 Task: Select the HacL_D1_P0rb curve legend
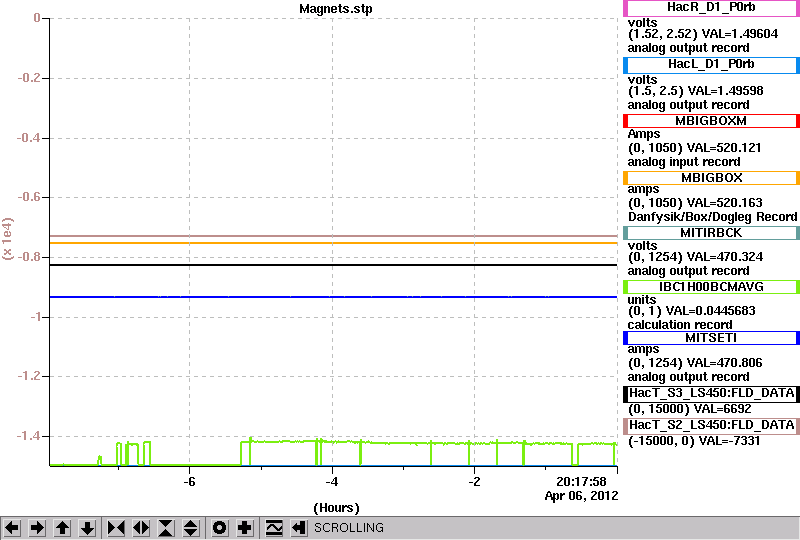click(711, 64)
